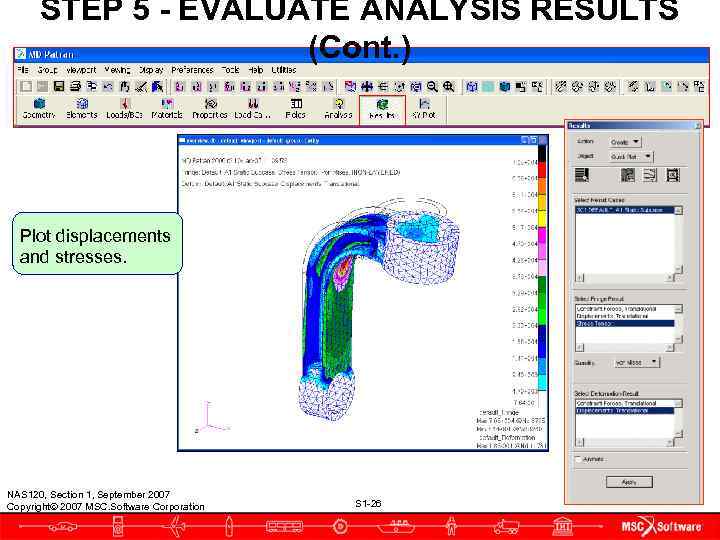Open the Group menu

(48, 70)
